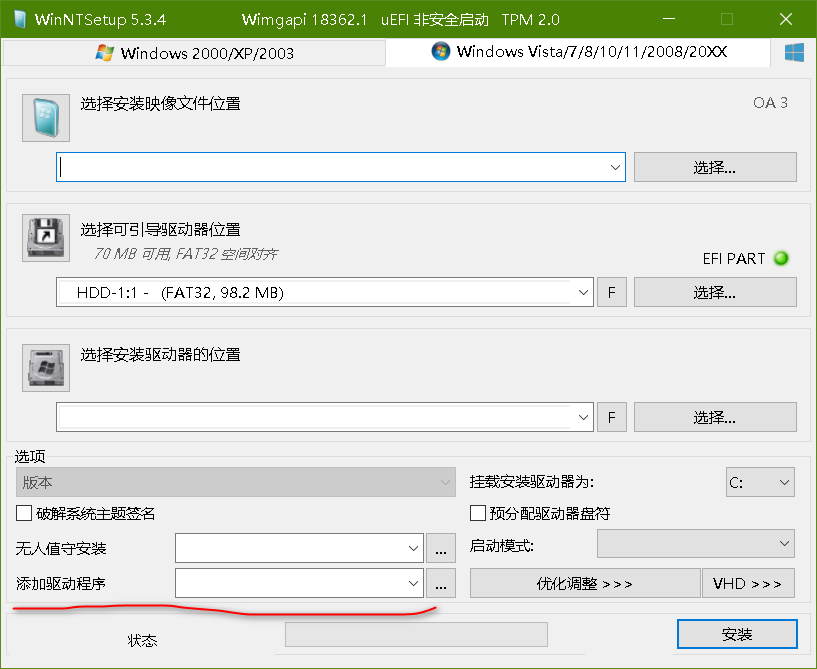Click the green EFI PART status indicator
Image resolution: width=817 pixels, height=669 pixels.
click(x=782, y=258)
